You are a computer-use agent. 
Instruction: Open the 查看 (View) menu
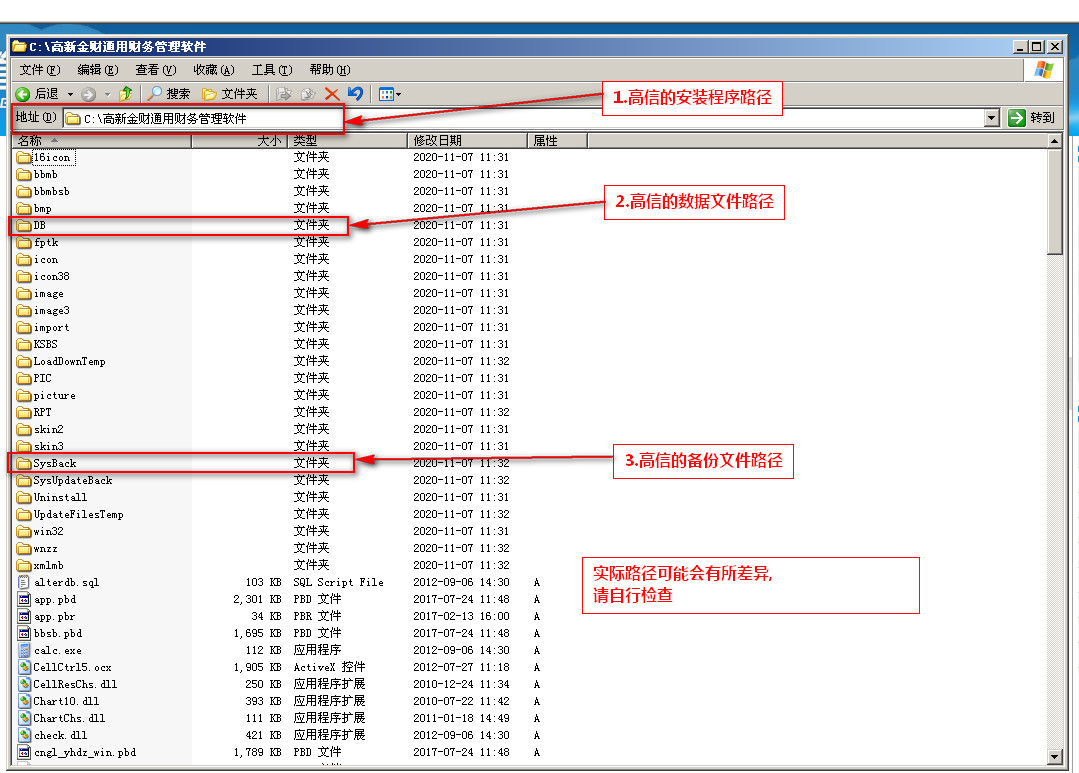(155, 70)
